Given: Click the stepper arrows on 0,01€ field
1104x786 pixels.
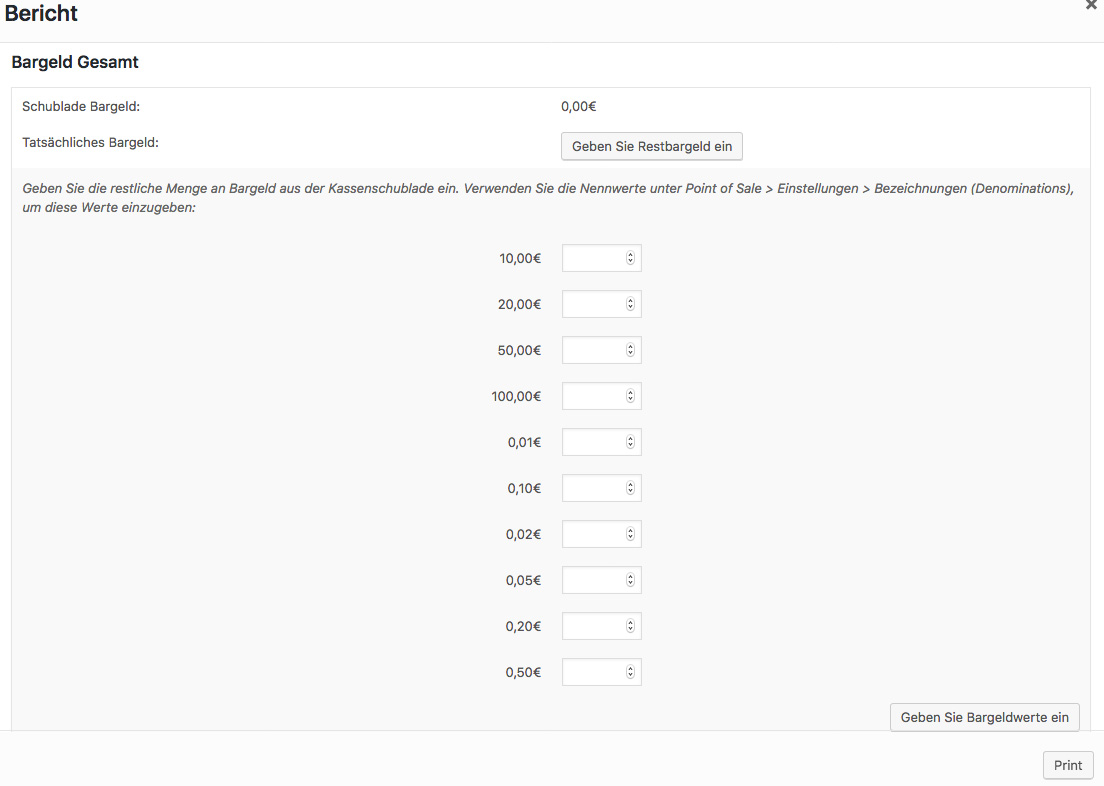Looking at the screenshot, I should pyautogui.click(x=630, y=442).
